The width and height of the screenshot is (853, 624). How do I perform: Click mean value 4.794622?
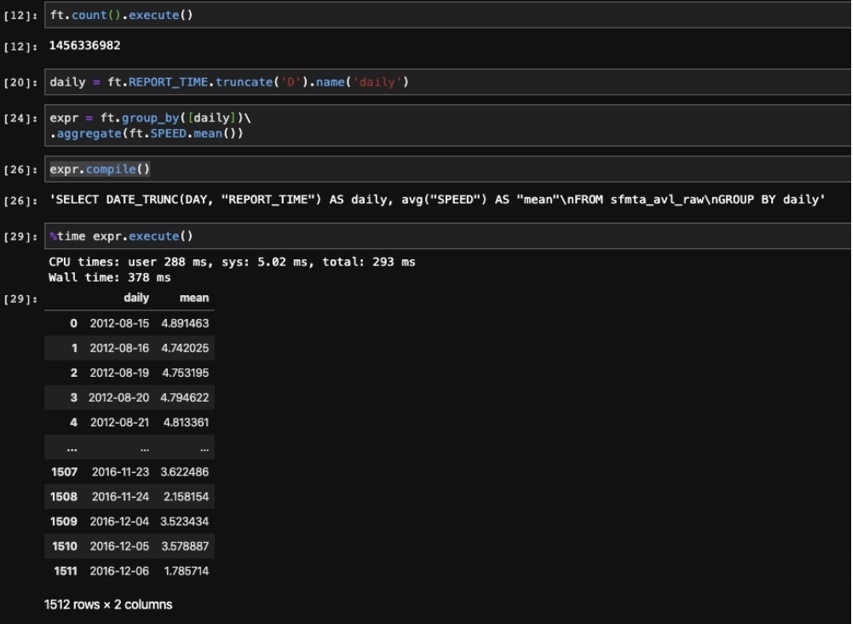point(184,398)
